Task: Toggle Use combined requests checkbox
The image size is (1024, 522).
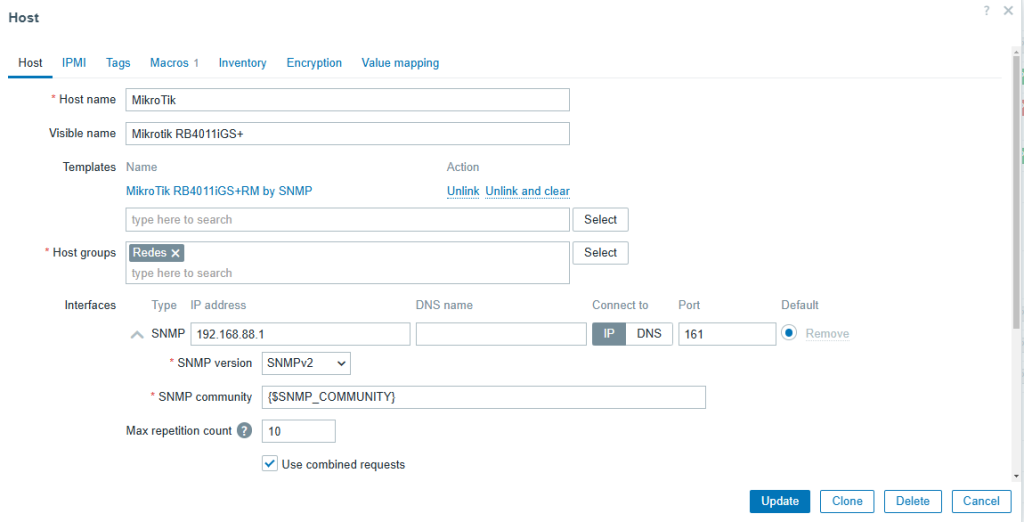Action: pyautogui.click(x=270, y=464)
